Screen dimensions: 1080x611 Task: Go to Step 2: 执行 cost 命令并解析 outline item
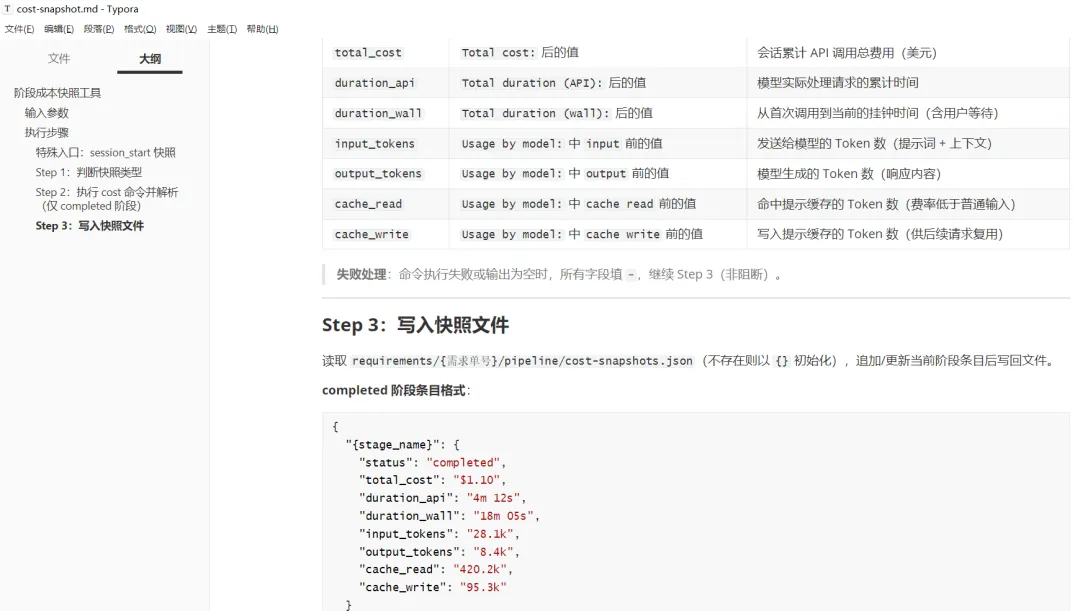click(x=107, y=198)
